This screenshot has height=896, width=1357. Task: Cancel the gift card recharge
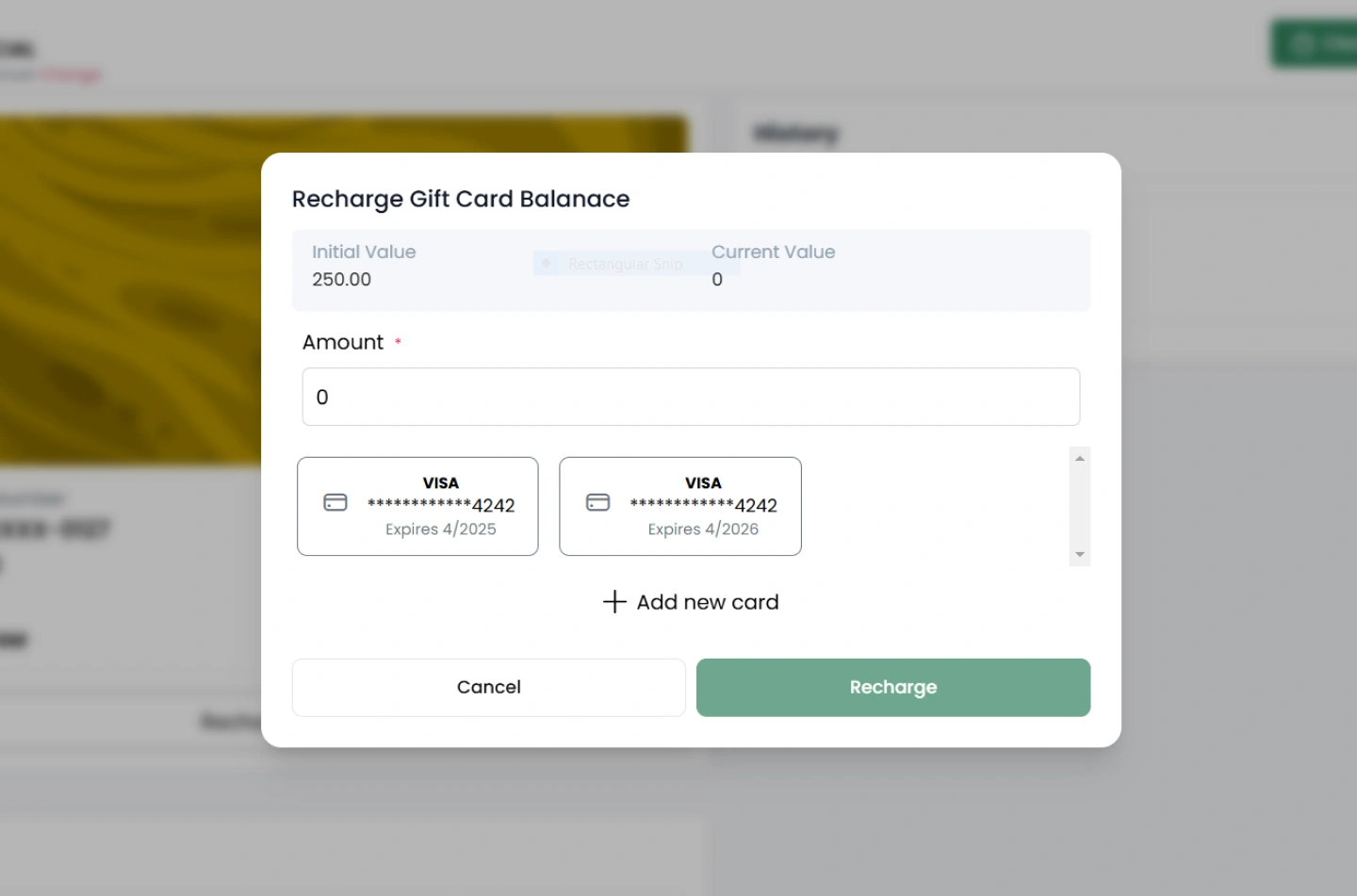point(489,688)
